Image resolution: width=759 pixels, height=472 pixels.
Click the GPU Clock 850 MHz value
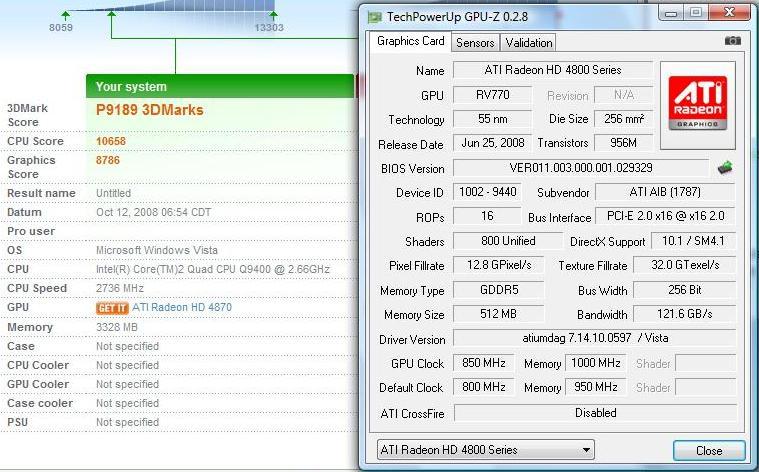click(484, 363)
